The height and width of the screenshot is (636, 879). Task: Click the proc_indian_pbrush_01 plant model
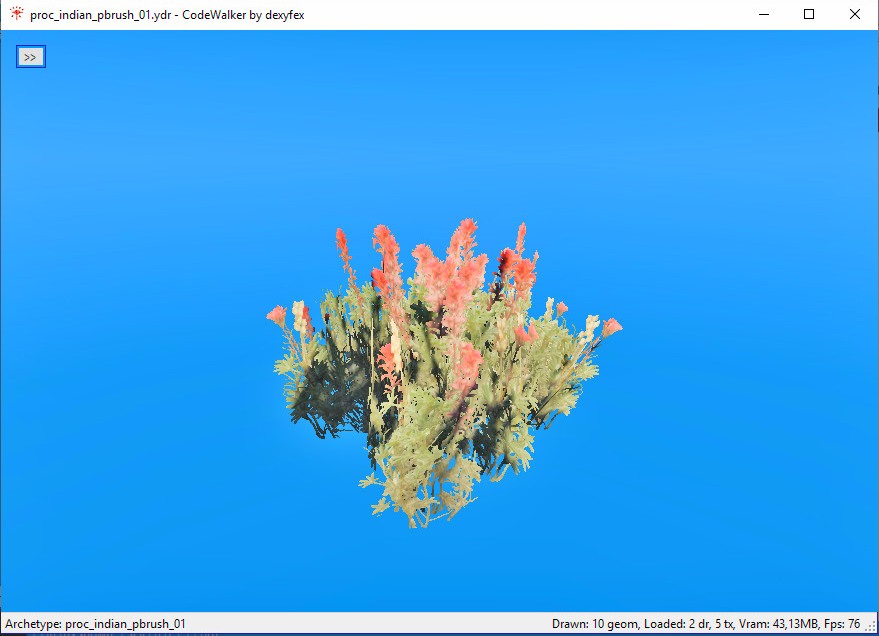coord(444,373)
